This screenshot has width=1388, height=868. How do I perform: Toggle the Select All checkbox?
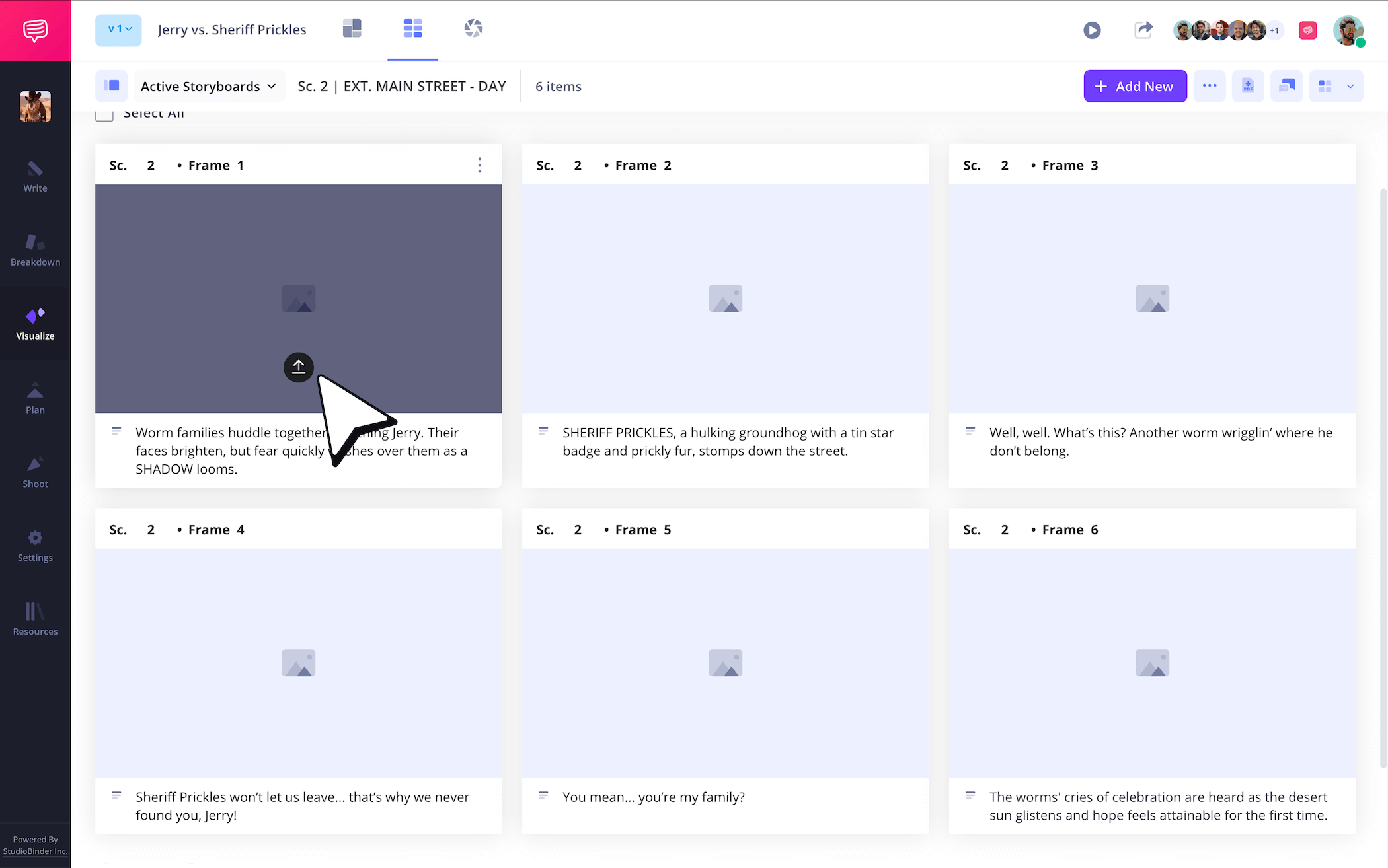pos(104,113)
